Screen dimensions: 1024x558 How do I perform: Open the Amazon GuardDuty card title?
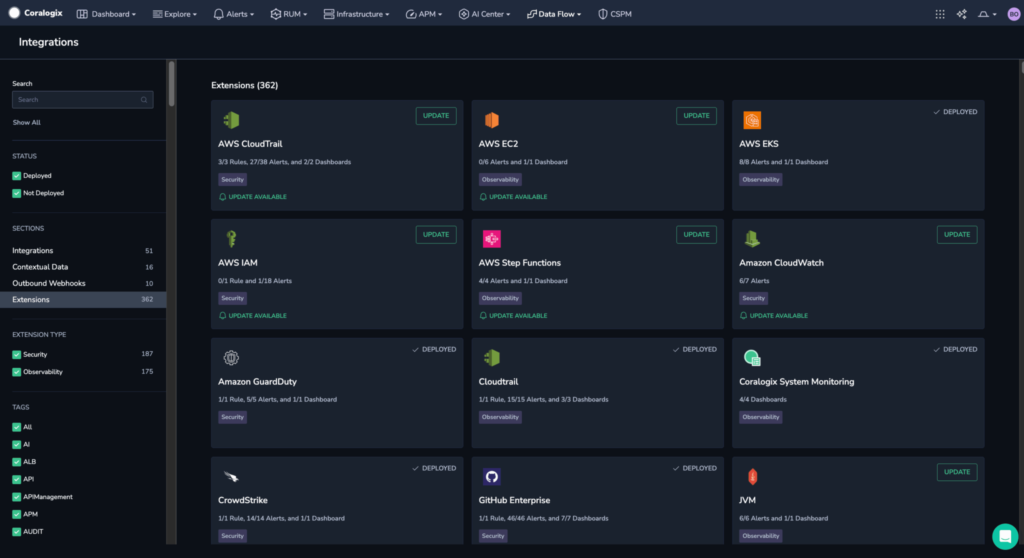[257, 382]
